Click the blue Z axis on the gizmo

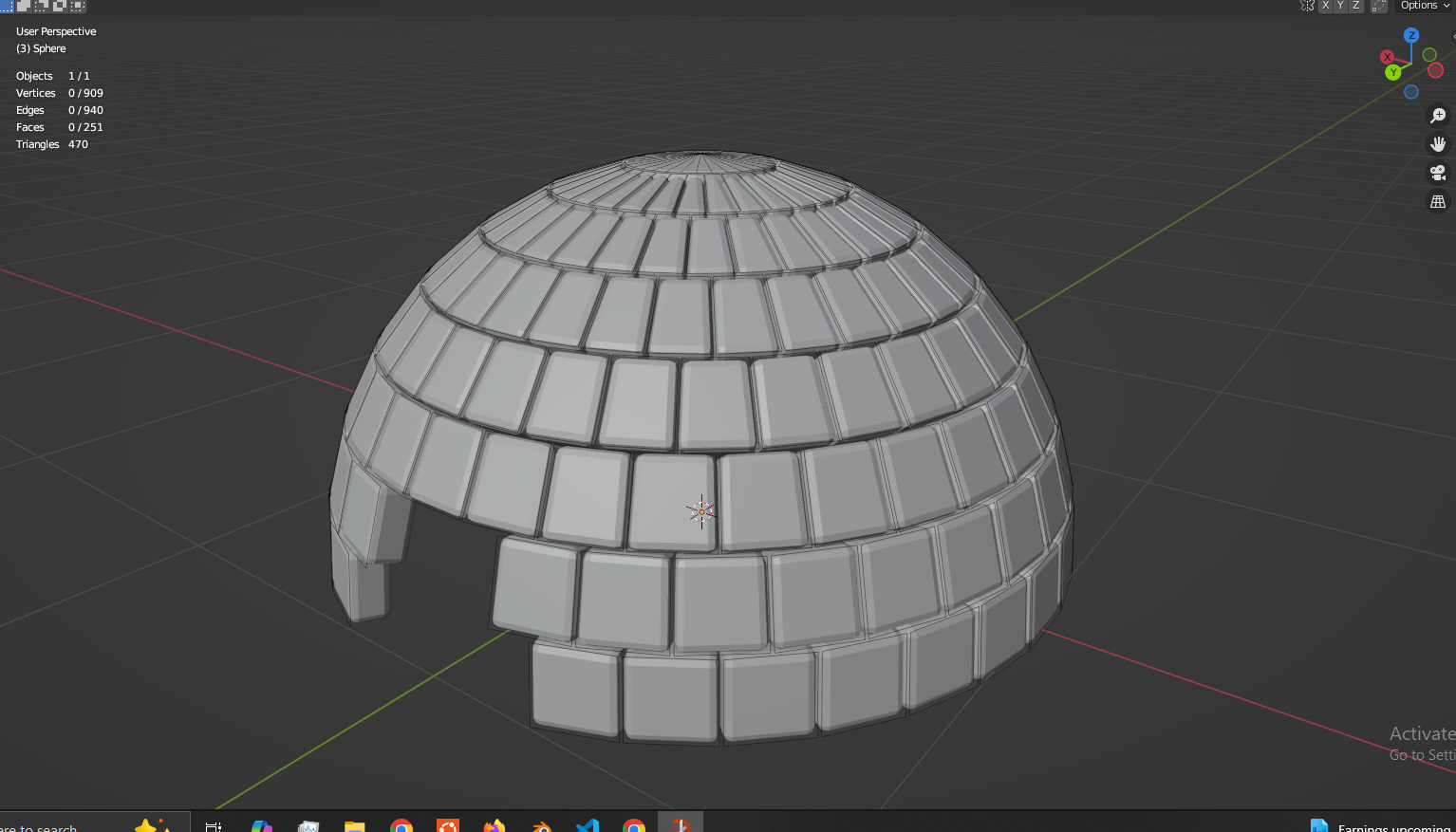coord(1411,35)
